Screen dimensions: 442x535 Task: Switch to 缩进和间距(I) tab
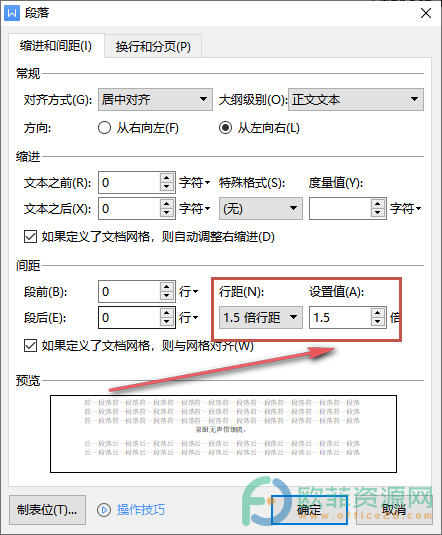click(56, 45)
